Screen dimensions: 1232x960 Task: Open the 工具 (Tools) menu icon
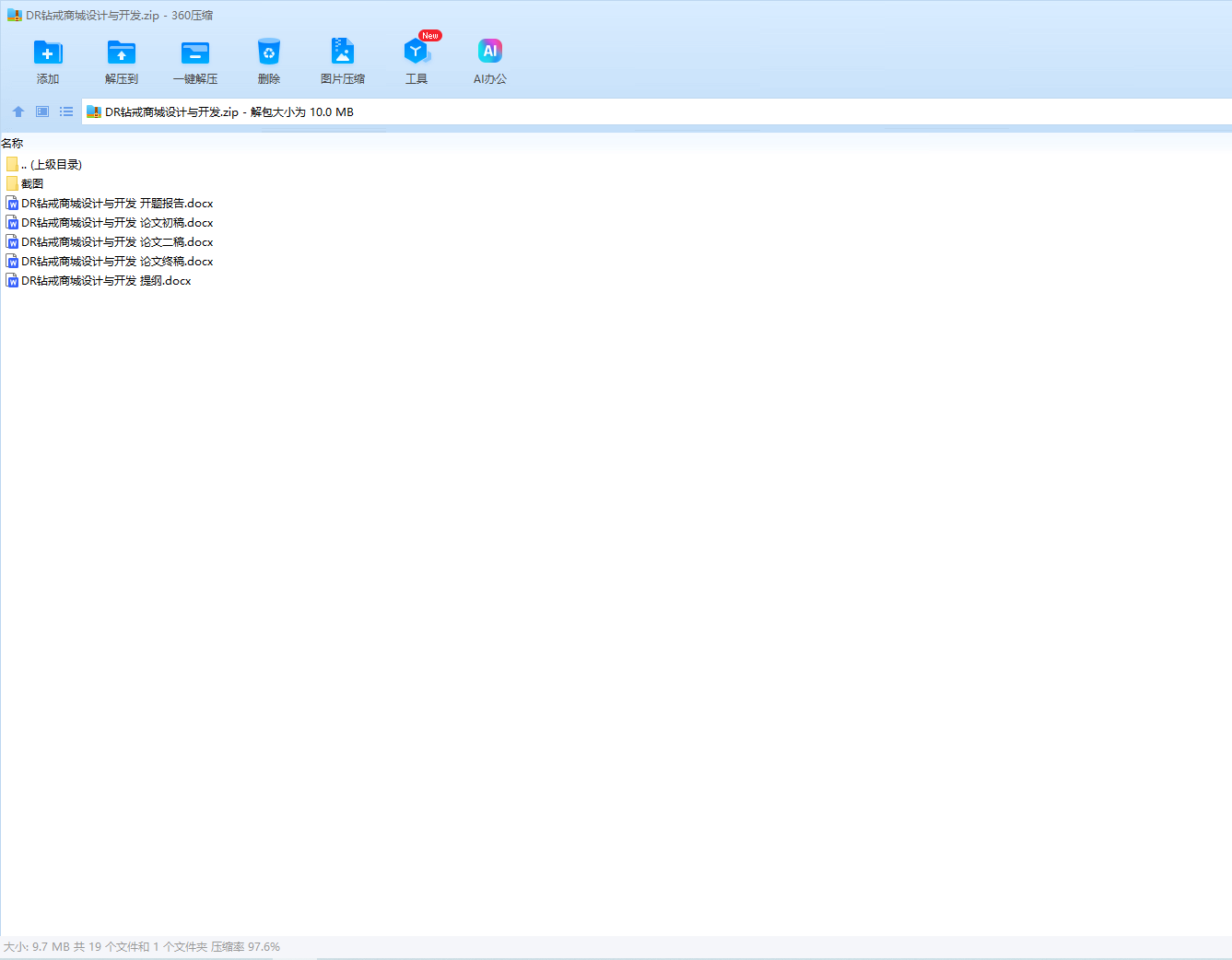click(417, 53)
